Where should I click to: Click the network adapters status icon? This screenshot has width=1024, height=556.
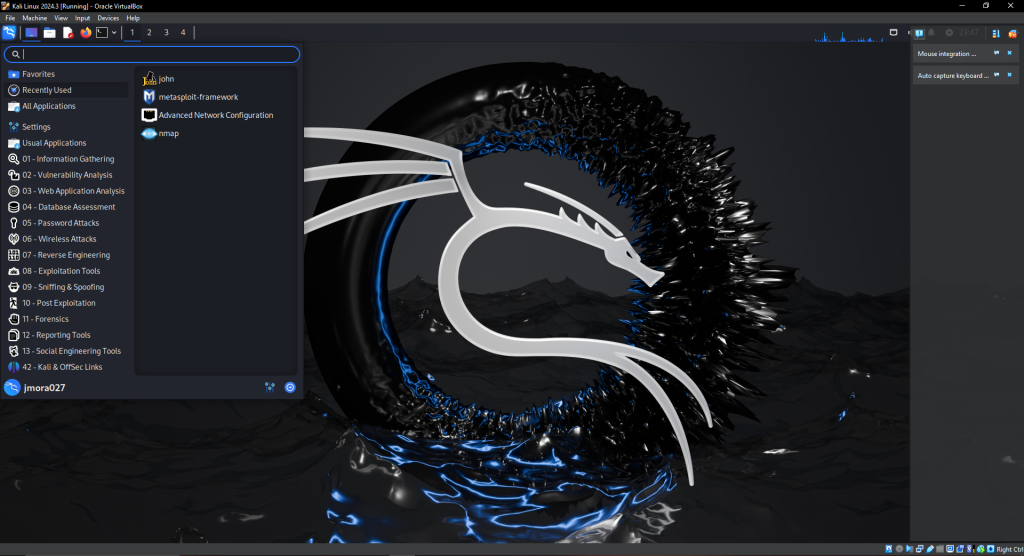920,549
